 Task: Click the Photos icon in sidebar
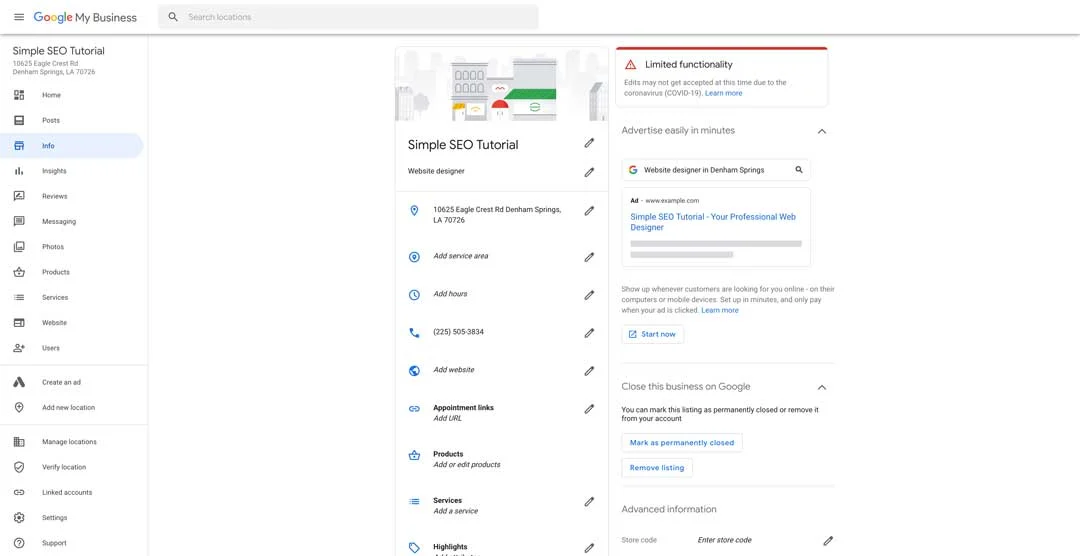[19, 247]
